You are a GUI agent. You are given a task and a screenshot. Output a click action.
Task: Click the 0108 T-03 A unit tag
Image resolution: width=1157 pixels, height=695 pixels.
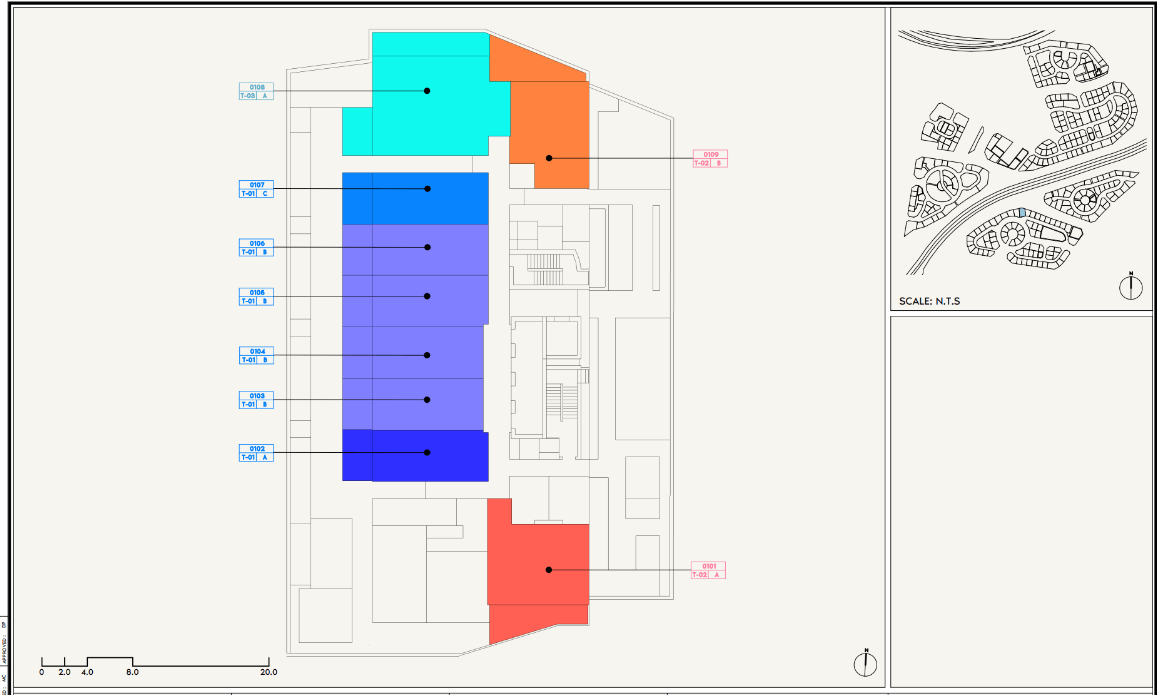[256, 91]
